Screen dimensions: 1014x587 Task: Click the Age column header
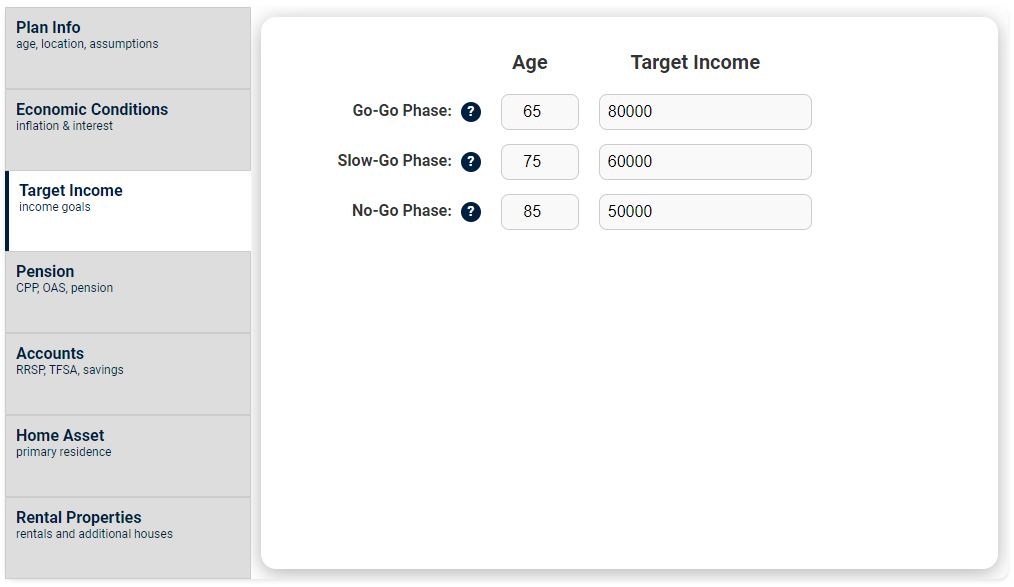pos(529,62)
